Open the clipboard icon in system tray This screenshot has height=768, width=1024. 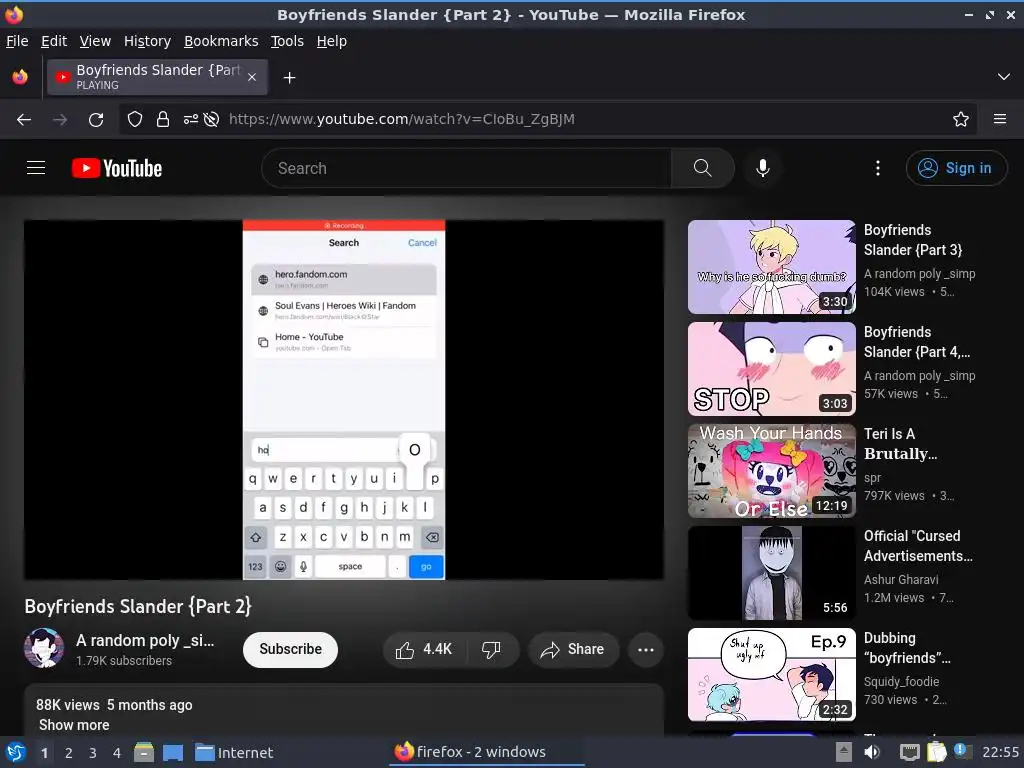pyautogui.click(x=936, y=752)
